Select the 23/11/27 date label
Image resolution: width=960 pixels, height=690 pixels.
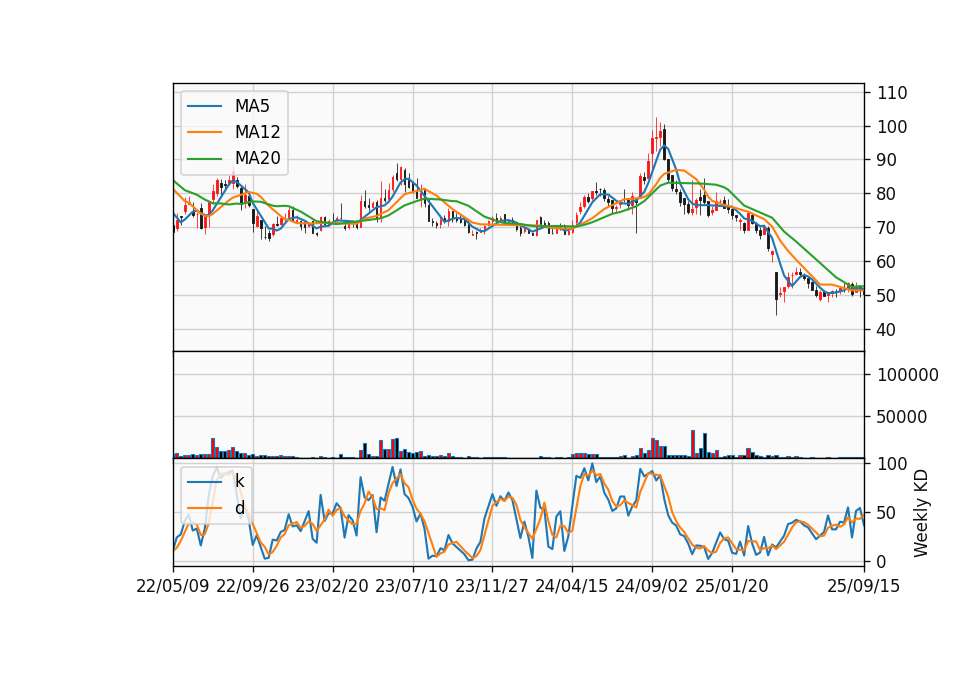click(x=492, y=586)
